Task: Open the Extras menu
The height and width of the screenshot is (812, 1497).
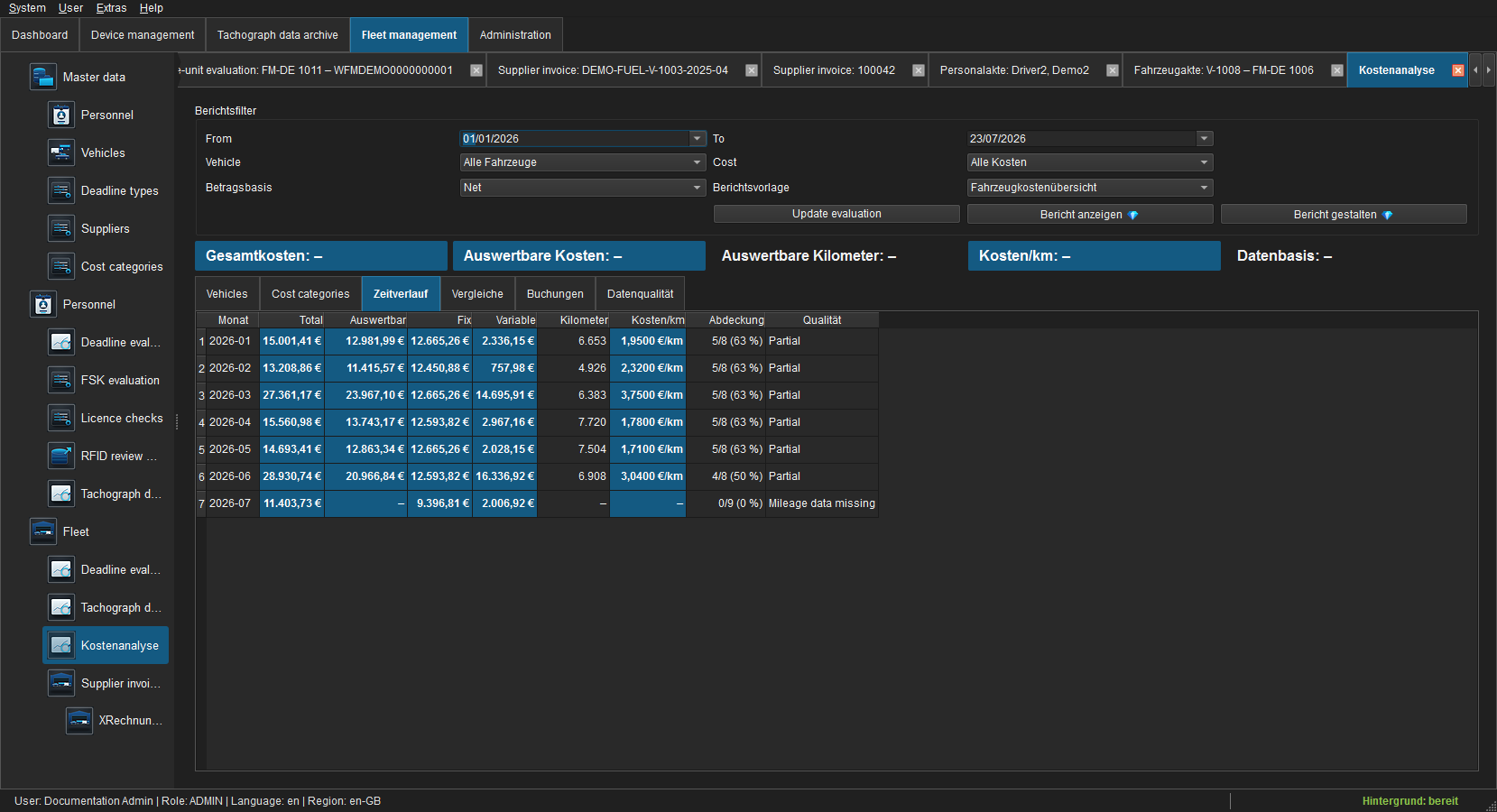Action: tap(111, 8)
